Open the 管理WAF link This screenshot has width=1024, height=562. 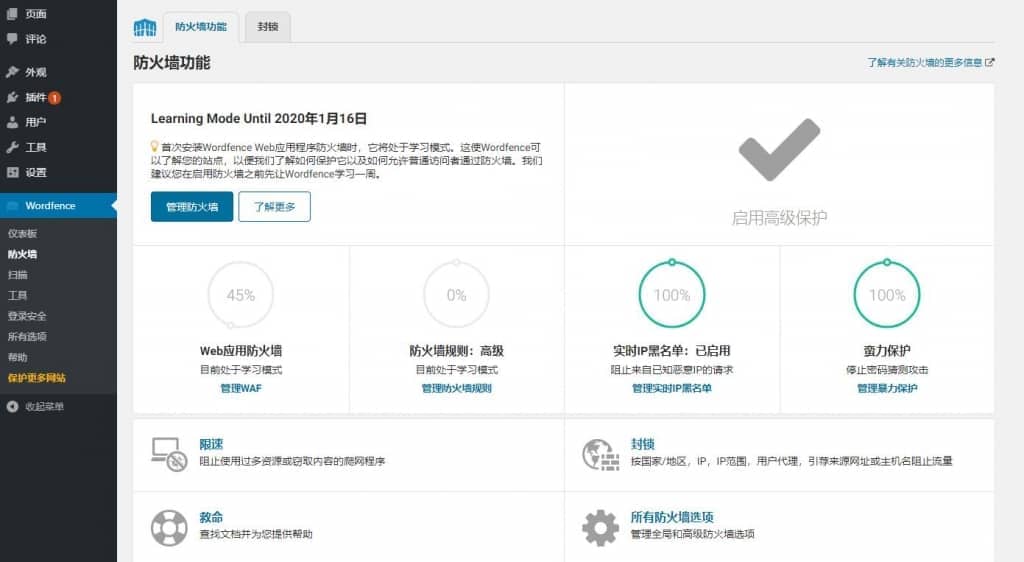241,388
